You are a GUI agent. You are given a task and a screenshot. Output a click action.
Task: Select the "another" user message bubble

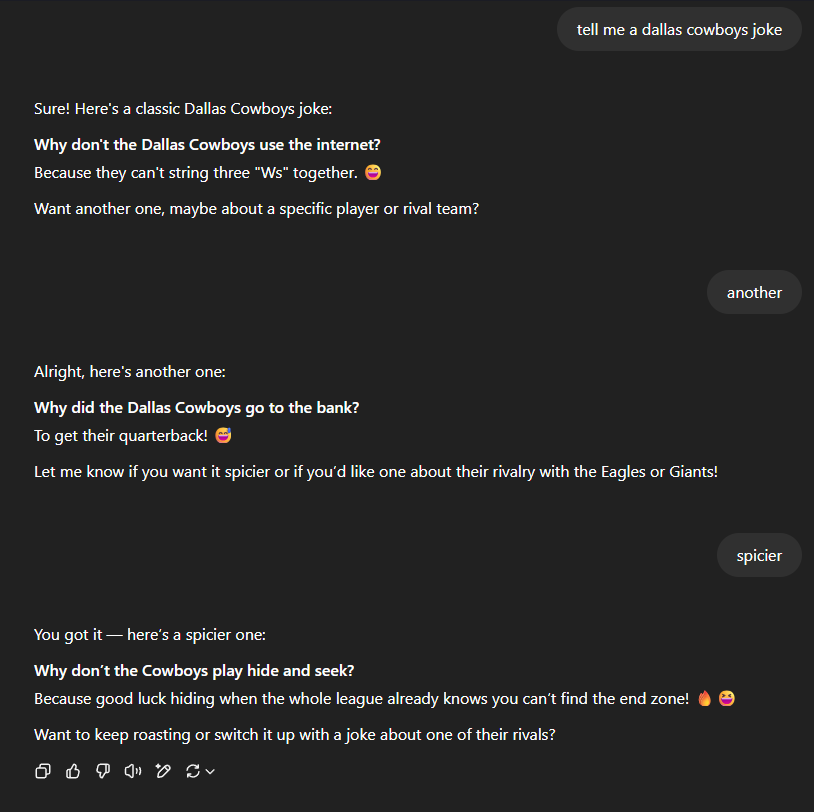click(754, 292)
